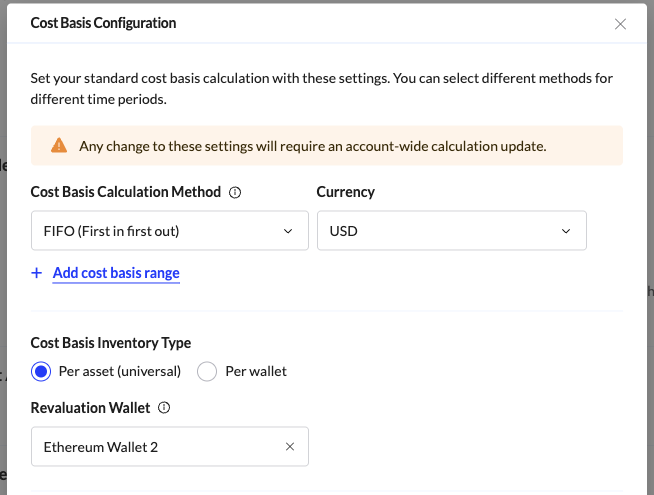Click the Cost Basis Configuration dialog title

pos(103,23)
